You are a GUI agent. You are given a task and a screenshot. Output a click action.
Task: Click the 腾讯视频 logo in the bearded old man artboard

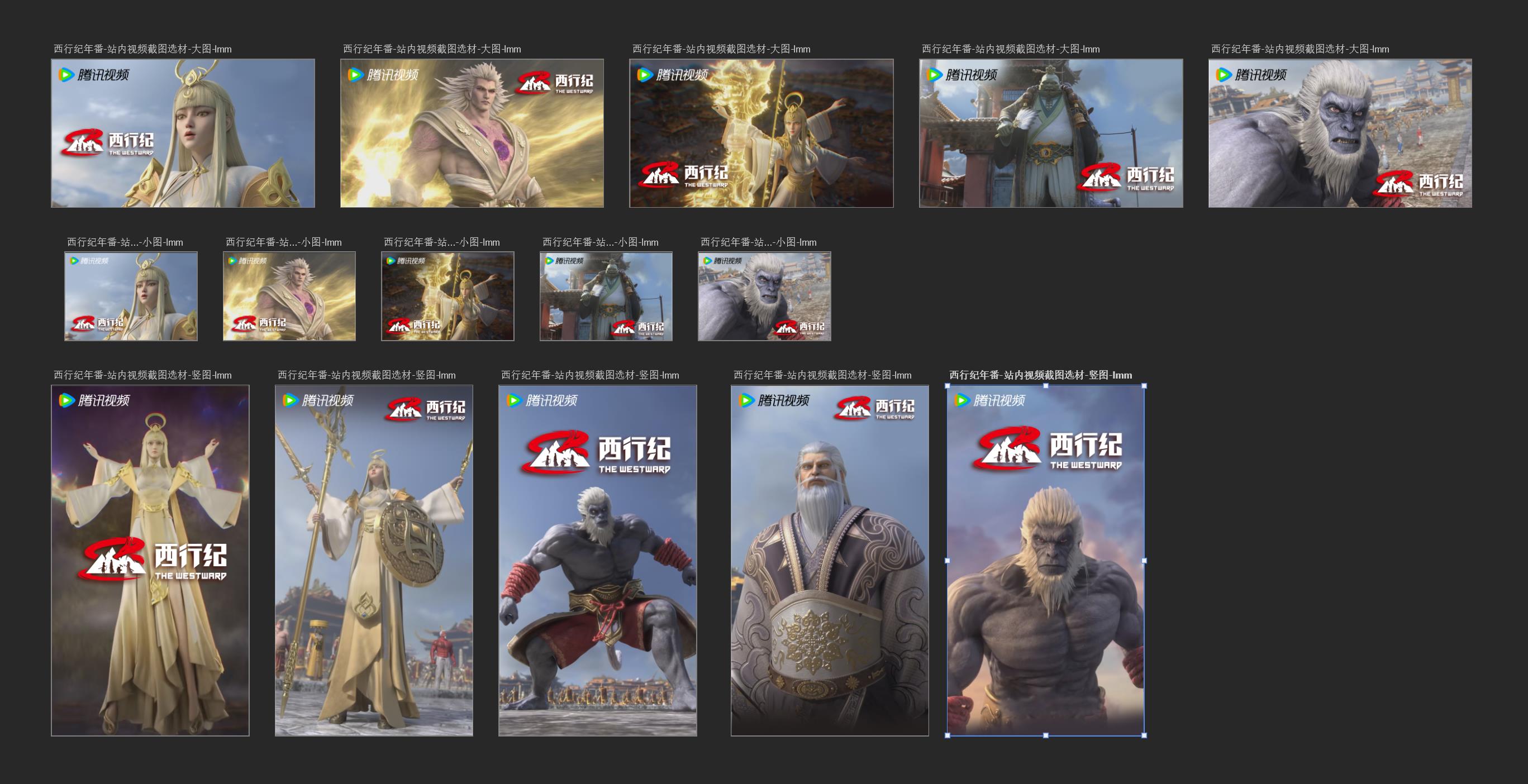[774, 400]
